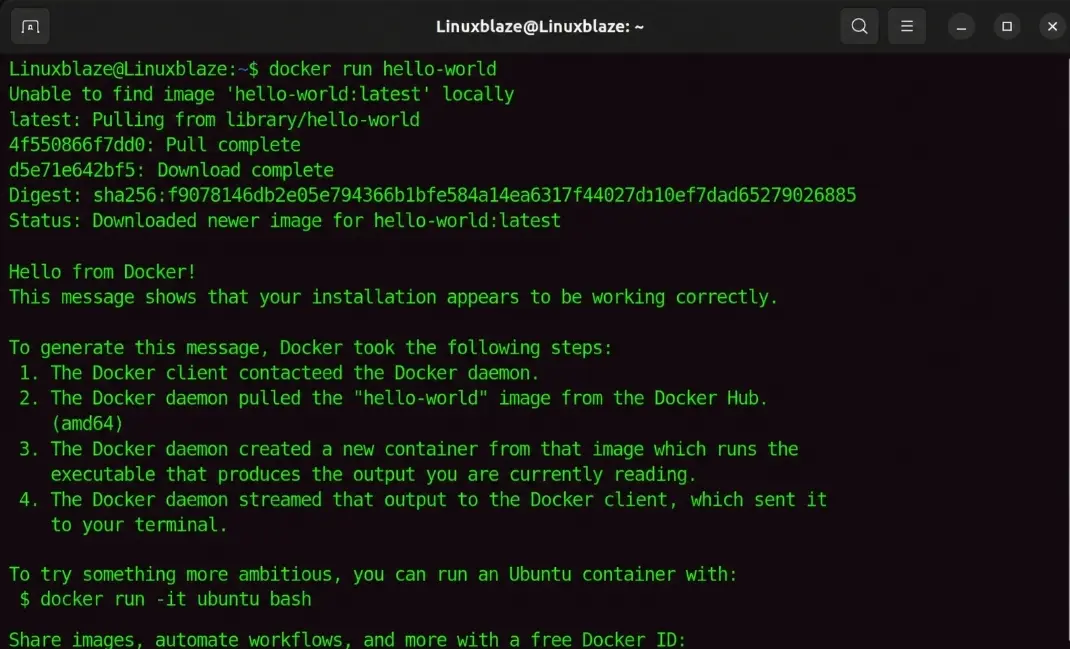Click the 'd5e71e642bf5: Download complete' line
Viewport: 1070px width, 649px height.
pos(171,170)
